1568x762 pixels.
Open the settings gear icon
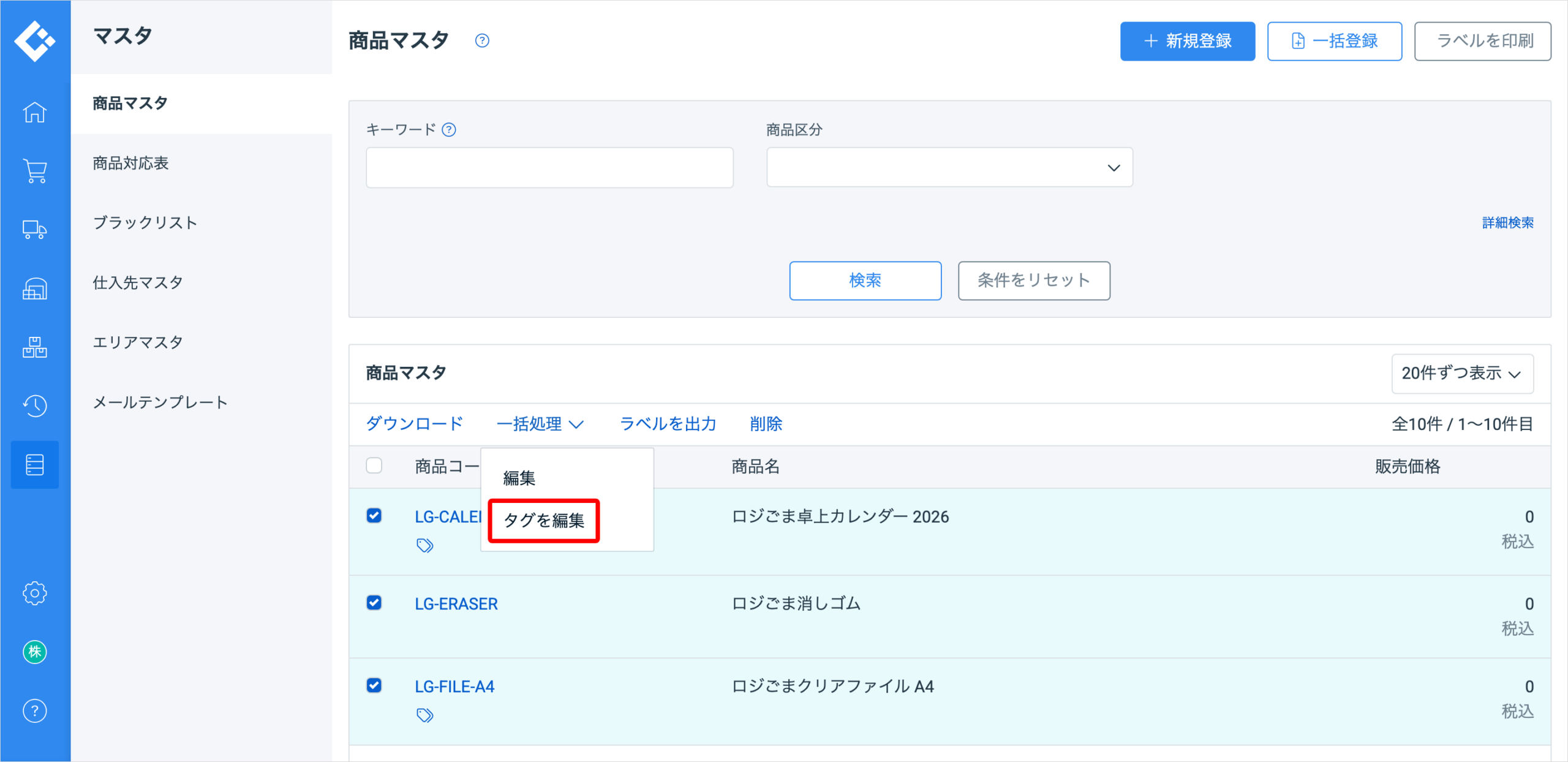[35, 593]
